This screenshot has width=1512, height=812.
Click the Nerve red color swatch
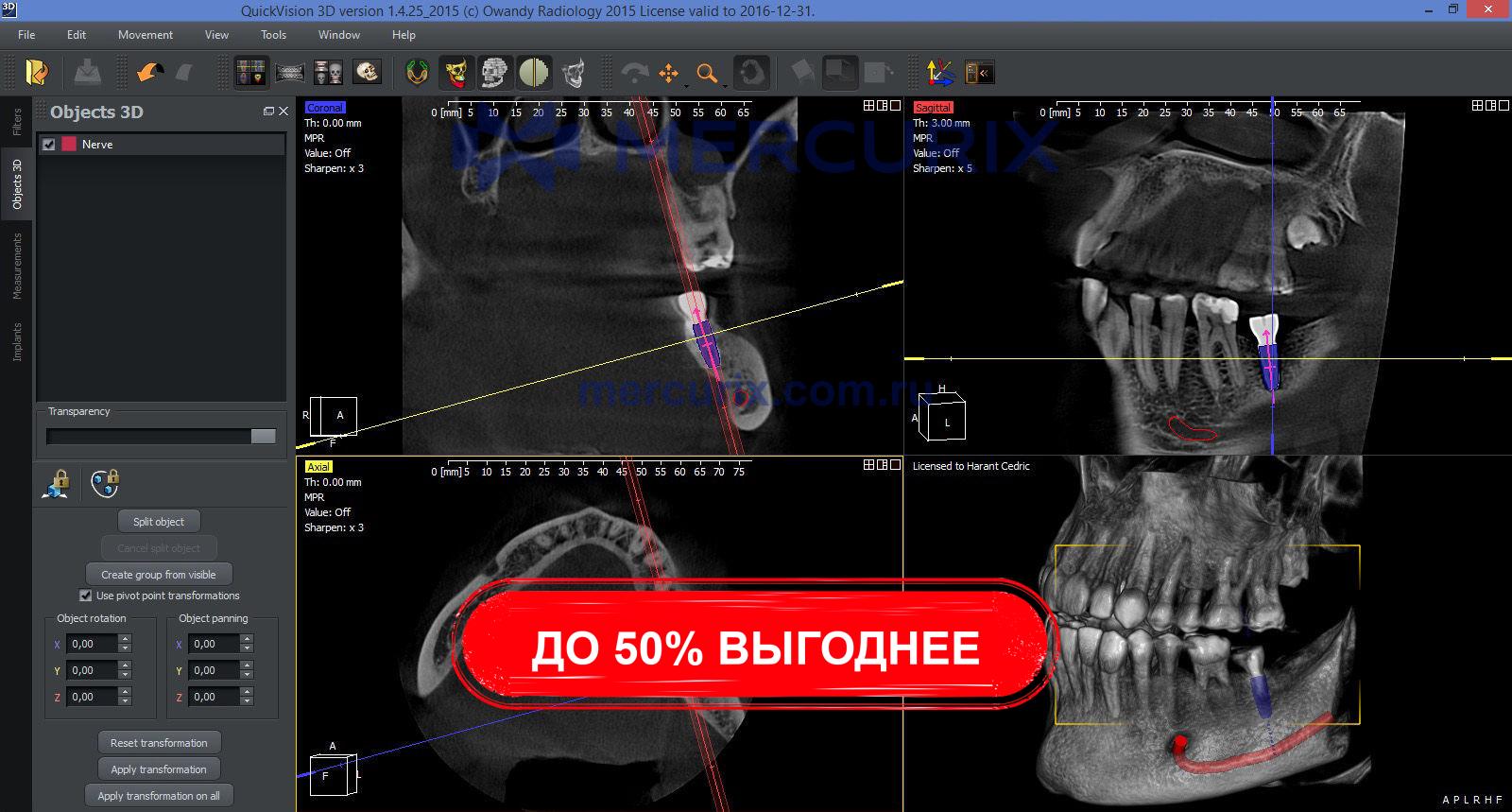(x=69, y=145)
